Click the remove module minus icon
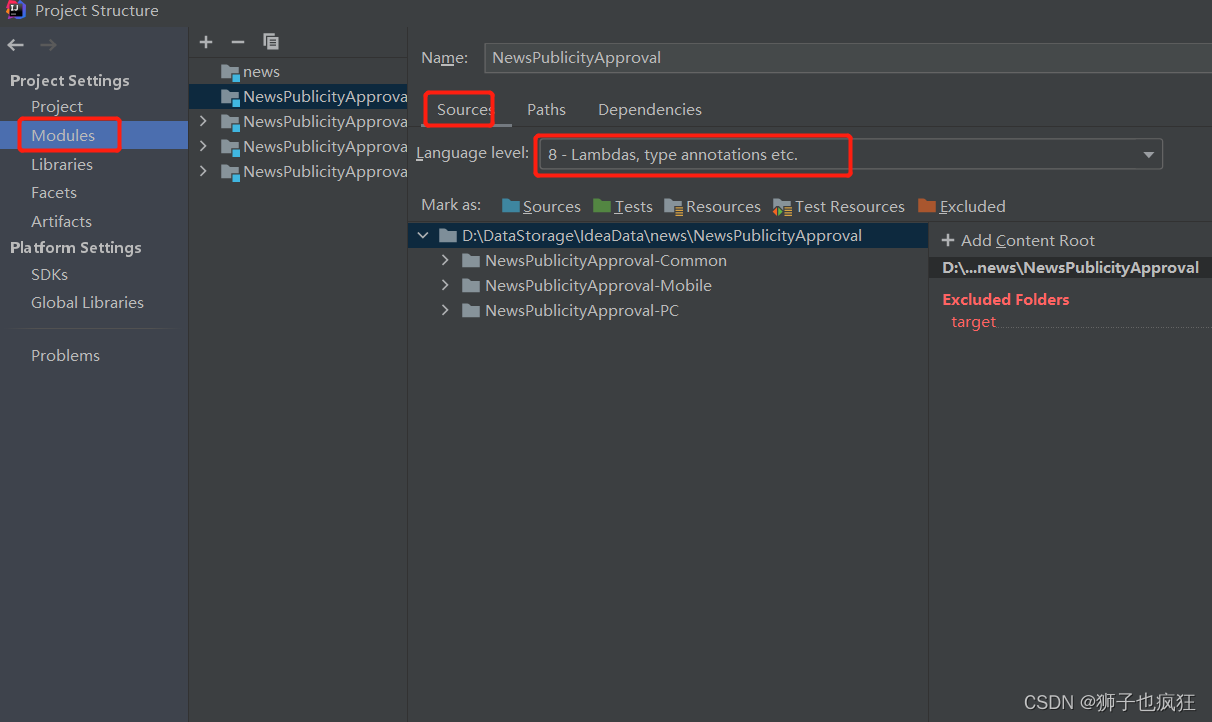Viewport: 1212px width, 722px height. (x=238, y=42)
